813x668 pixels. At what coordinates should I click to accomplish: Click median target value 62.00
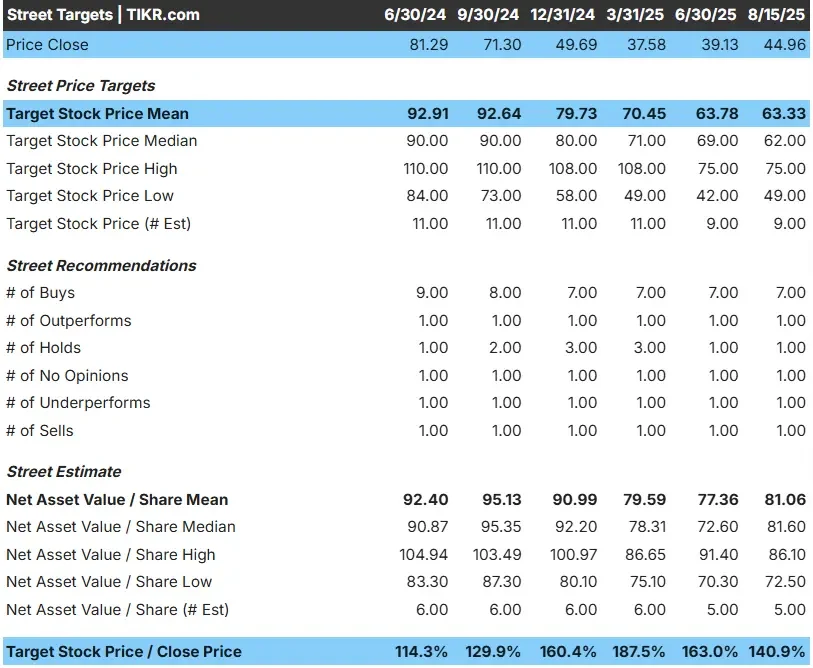785,141
